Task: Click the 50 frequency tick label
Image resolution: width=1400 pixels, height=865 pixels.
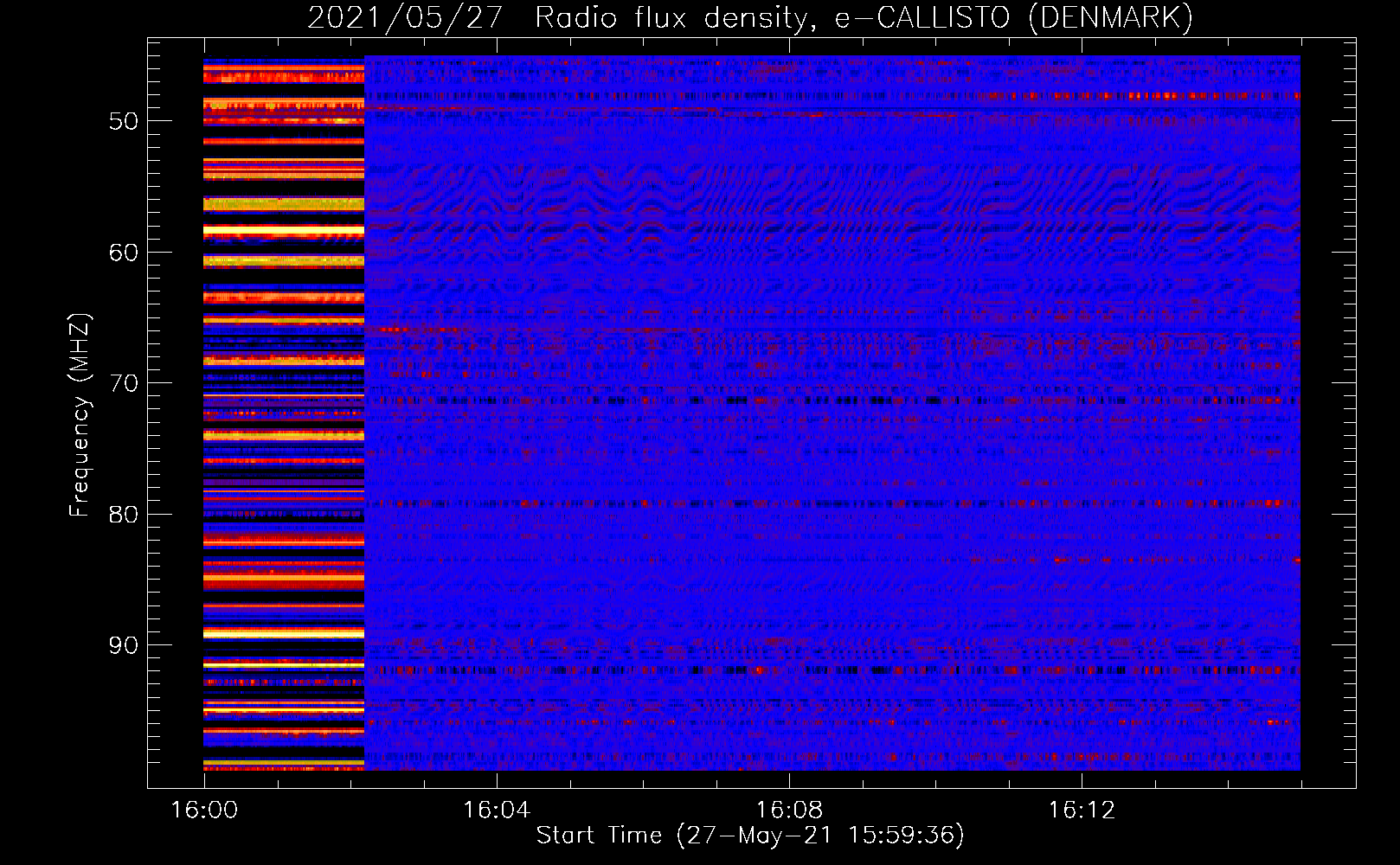Action: [124, 121]
